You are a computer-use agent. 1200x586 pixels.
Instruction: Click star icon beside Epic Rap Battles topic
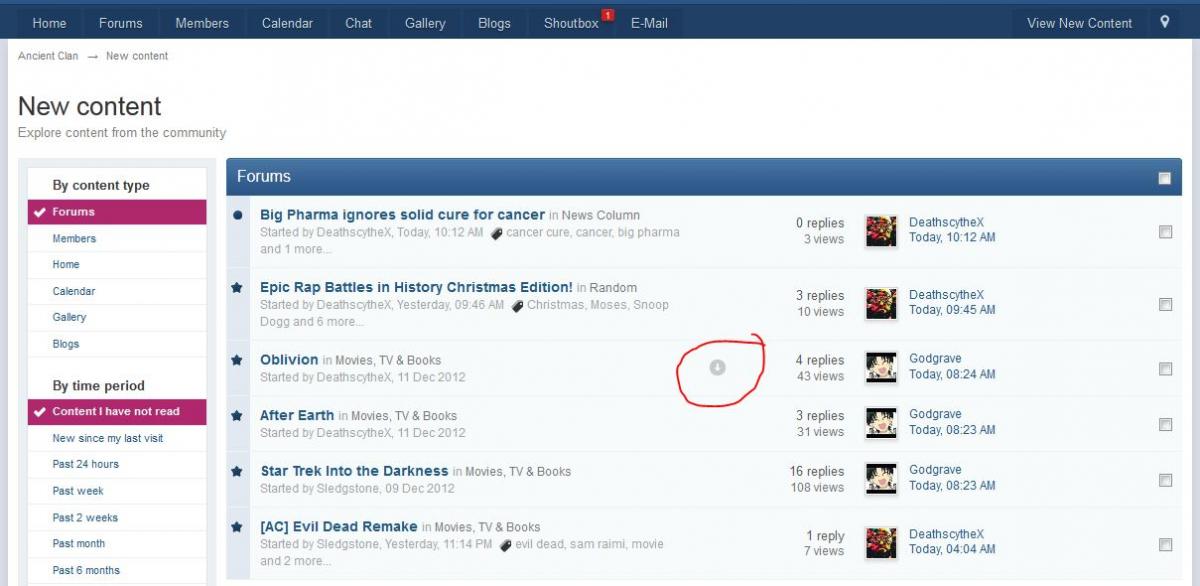[237, 287]
